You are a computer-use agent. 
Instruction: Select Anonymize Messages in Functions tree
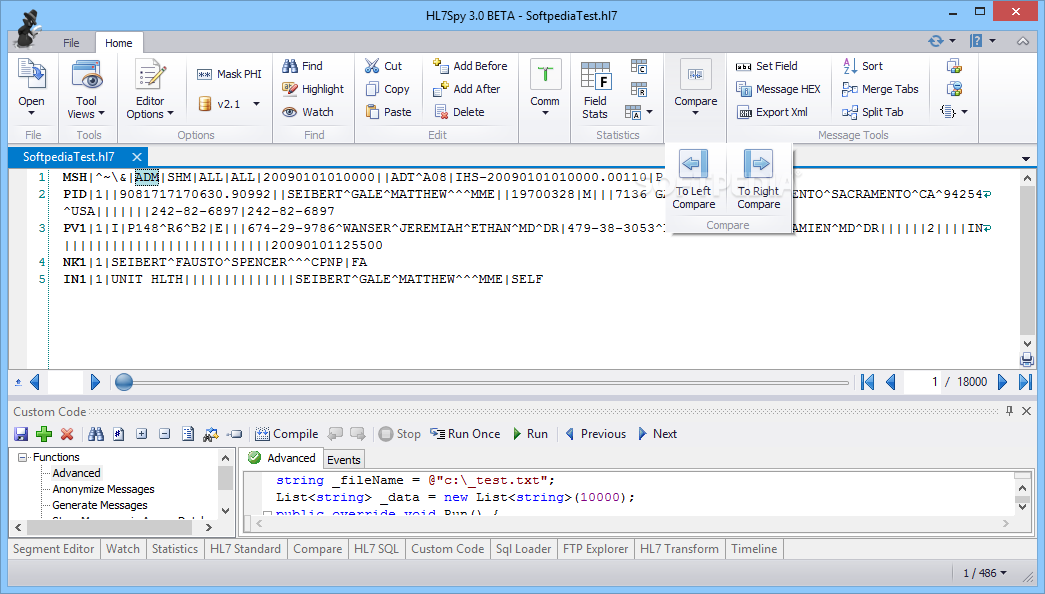click(103, 489)
